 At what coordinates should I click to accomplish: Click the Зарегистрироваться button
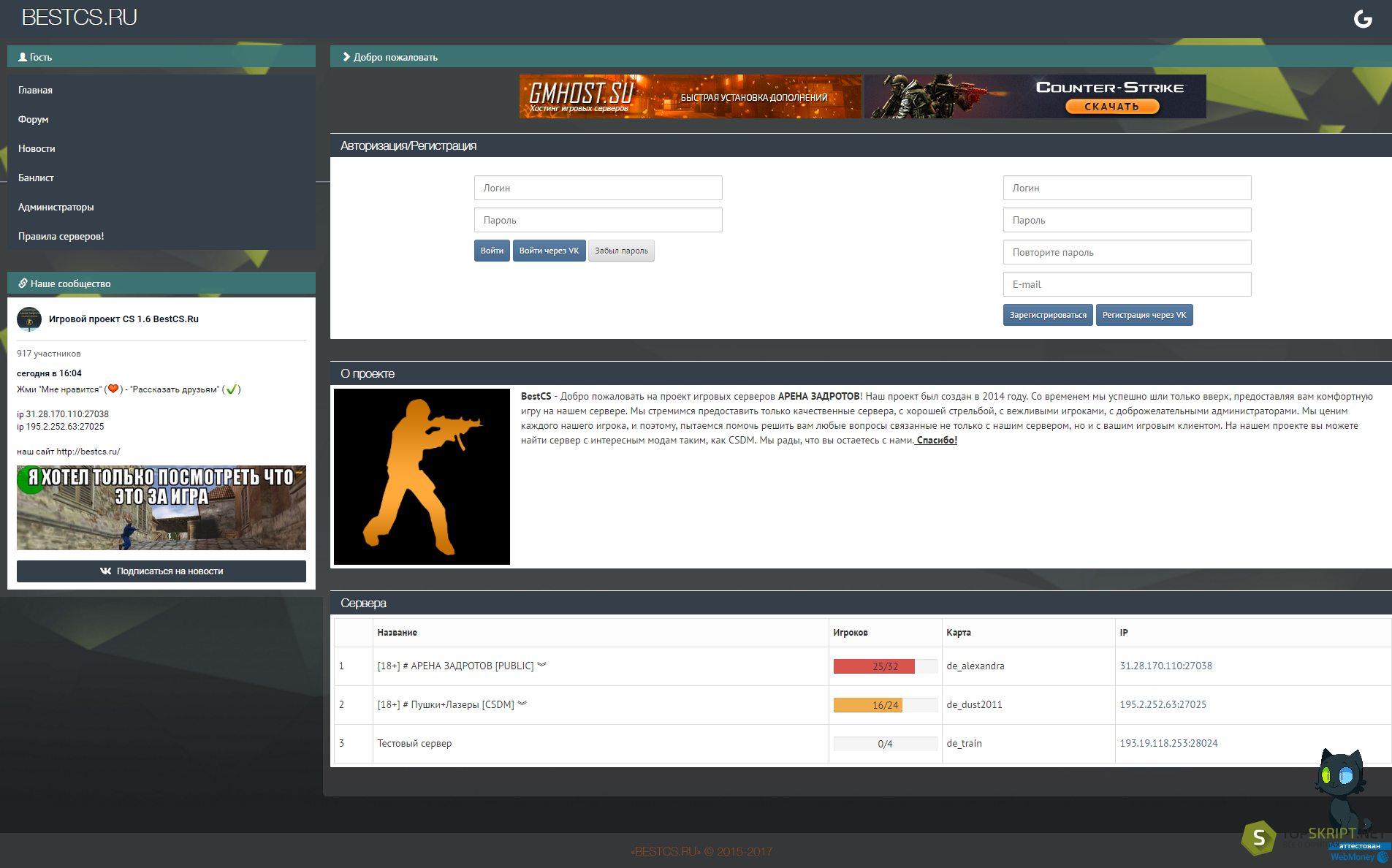(1048, 315)
